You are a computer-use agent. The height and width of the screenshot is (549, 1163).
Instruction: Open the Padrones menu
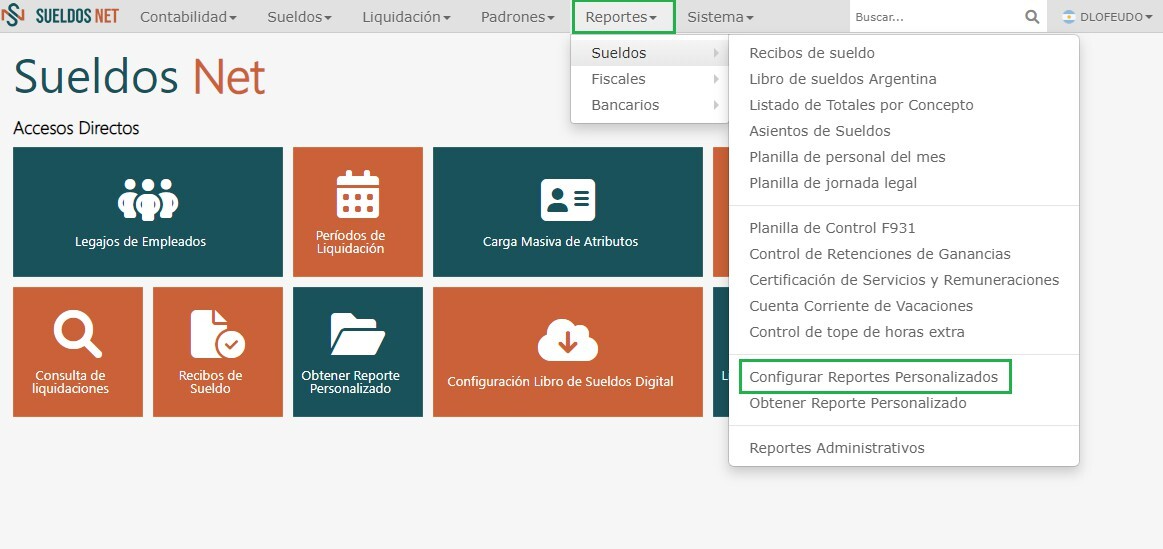click(x=518, y=17)
